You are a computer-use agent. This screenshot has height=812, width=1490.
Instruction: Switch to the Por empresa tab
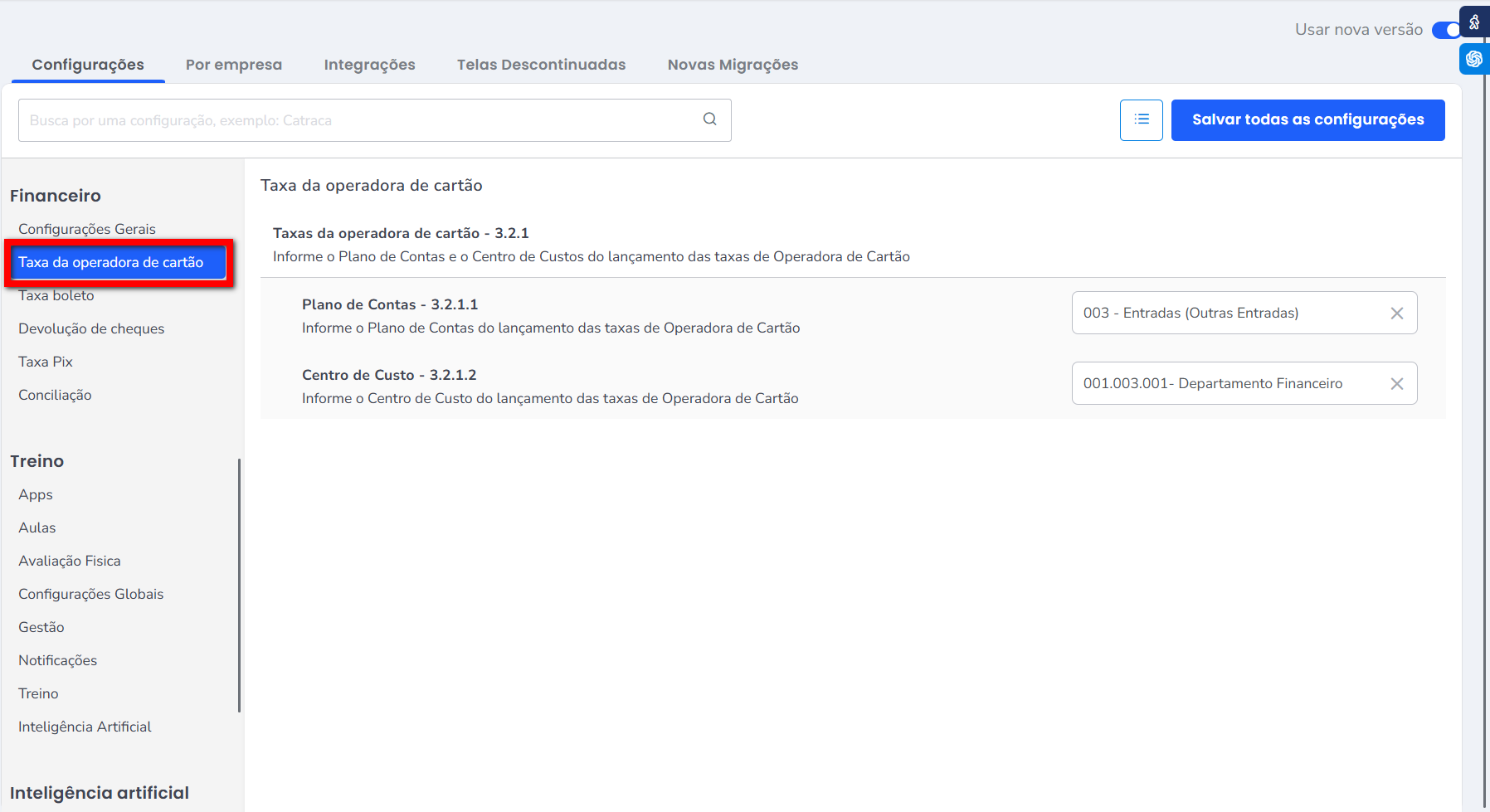(x=233, y=65)
